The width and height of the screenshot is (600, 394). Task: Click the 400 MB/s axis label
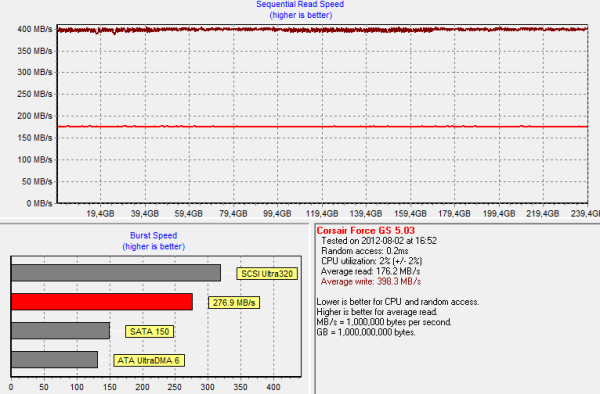(34, 29)
